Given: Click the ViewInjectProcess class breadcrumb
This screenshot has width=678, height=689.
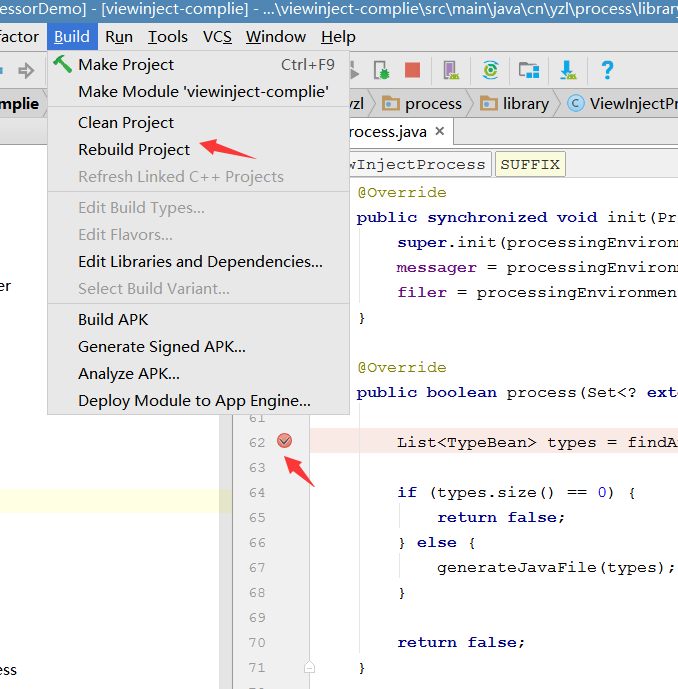Looking at the screenshot, I should (x=622, y=104).
